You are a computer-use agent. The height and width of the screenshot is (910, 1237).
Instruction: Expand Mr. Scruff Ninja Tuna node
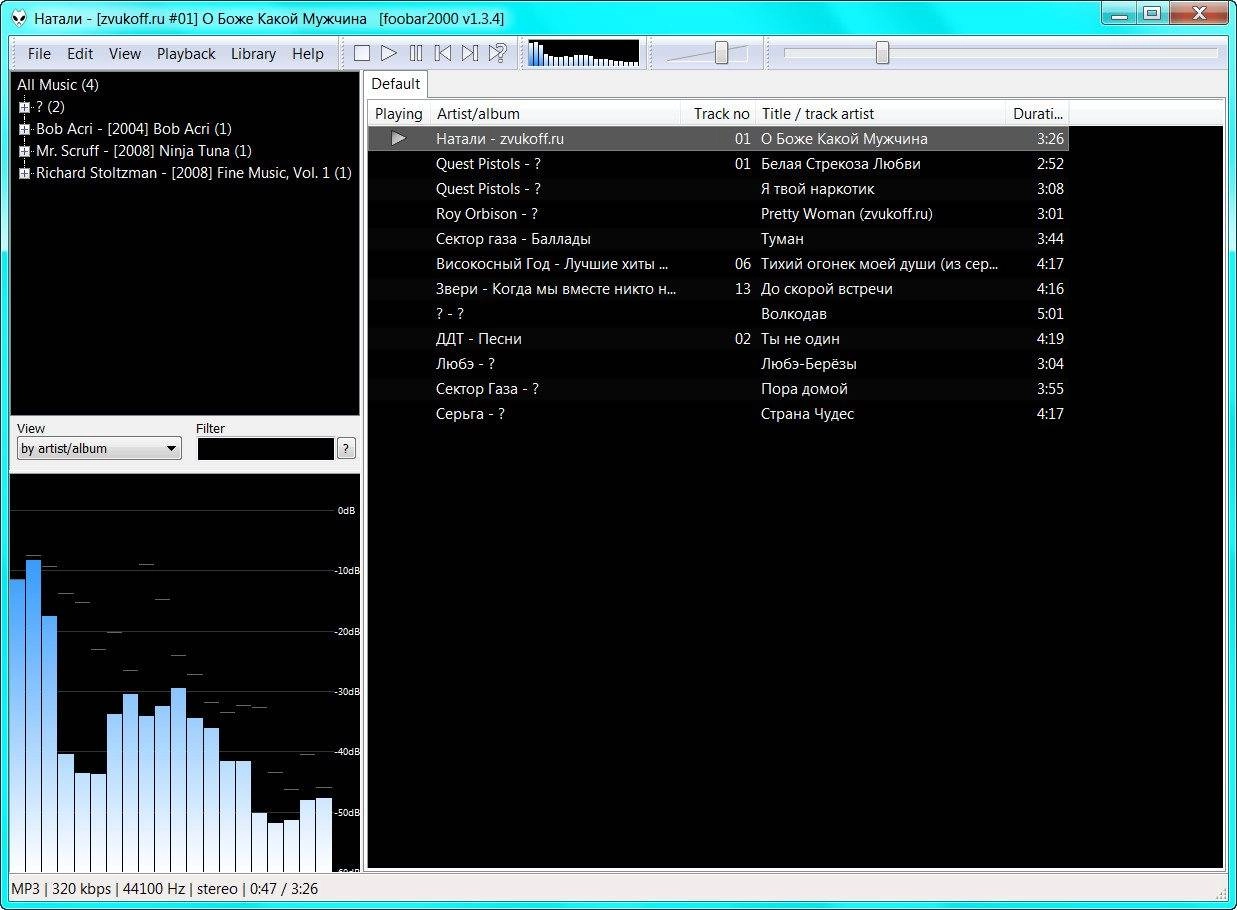25,151
